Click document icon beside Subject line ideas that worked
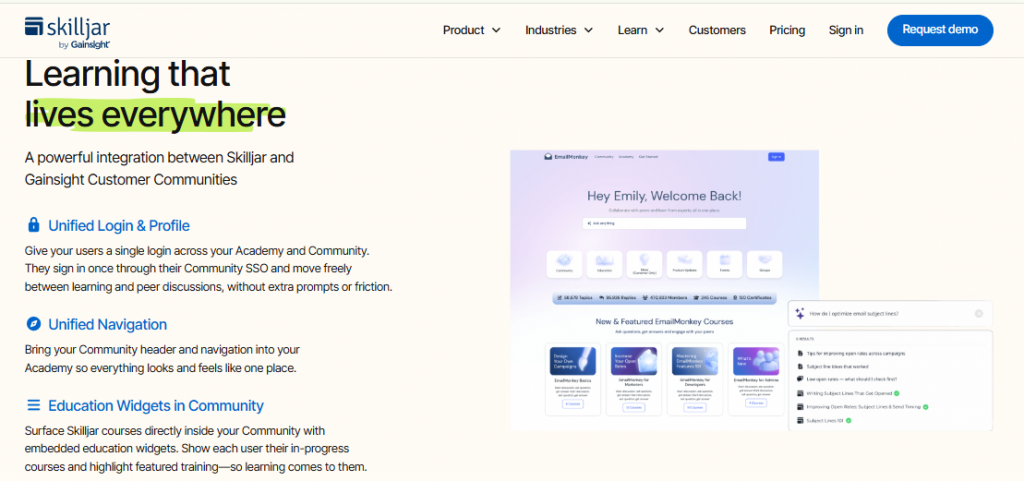Viewport: 1024px width, 481px height. point(801,366)
